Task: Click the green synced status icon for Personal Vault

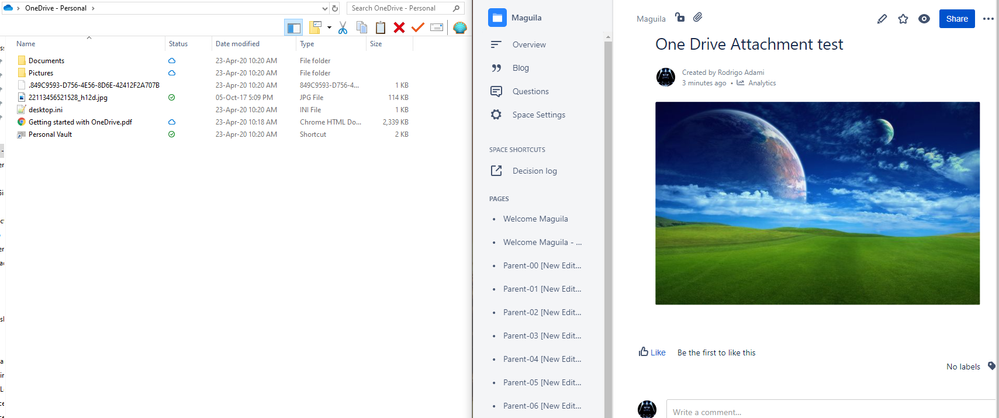Action: click(171, 134)
